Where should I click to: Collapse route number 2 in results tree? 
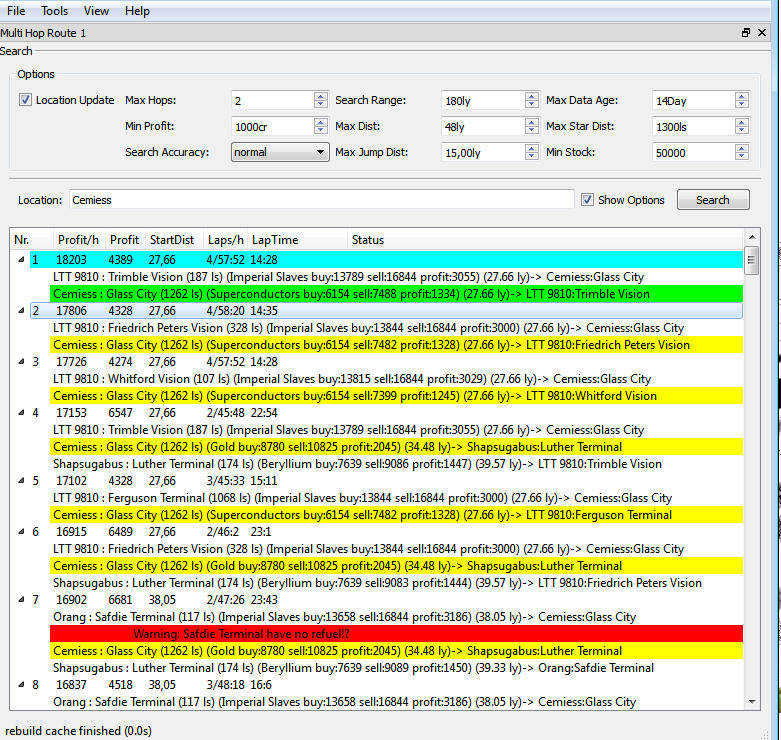[21, 310]
